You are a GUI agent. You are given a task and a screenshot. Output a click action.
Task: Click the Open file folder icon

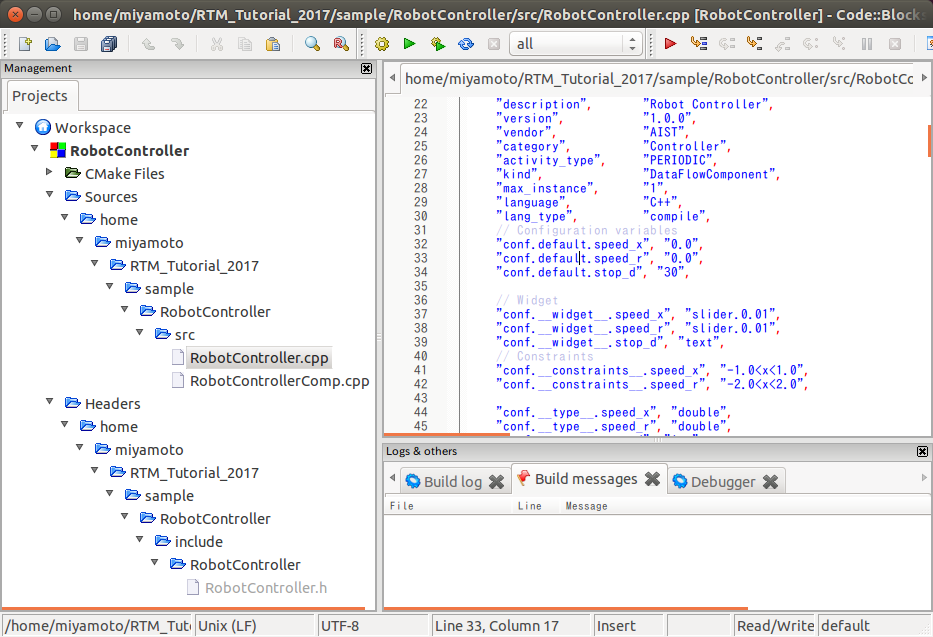tap(53, 44)
